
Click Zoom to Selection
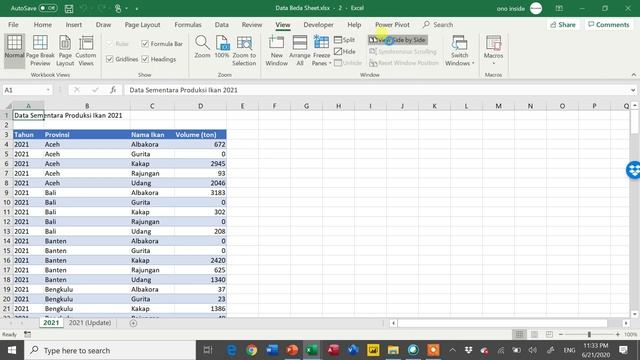pos(244,51)
